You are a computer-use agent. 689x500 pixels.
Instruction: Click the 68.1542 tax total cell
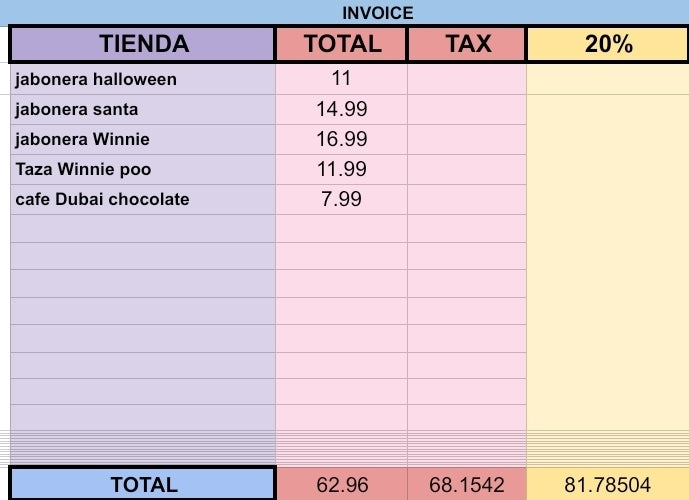(x=467, y=484)
